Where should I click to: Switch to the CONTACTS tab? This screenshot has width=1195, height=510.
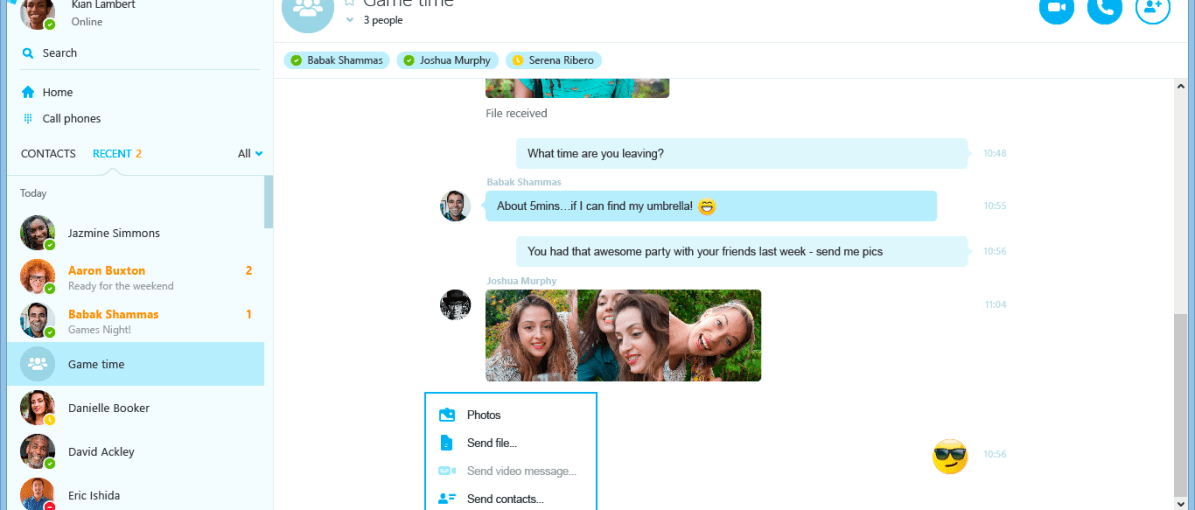tap(48, 153)
